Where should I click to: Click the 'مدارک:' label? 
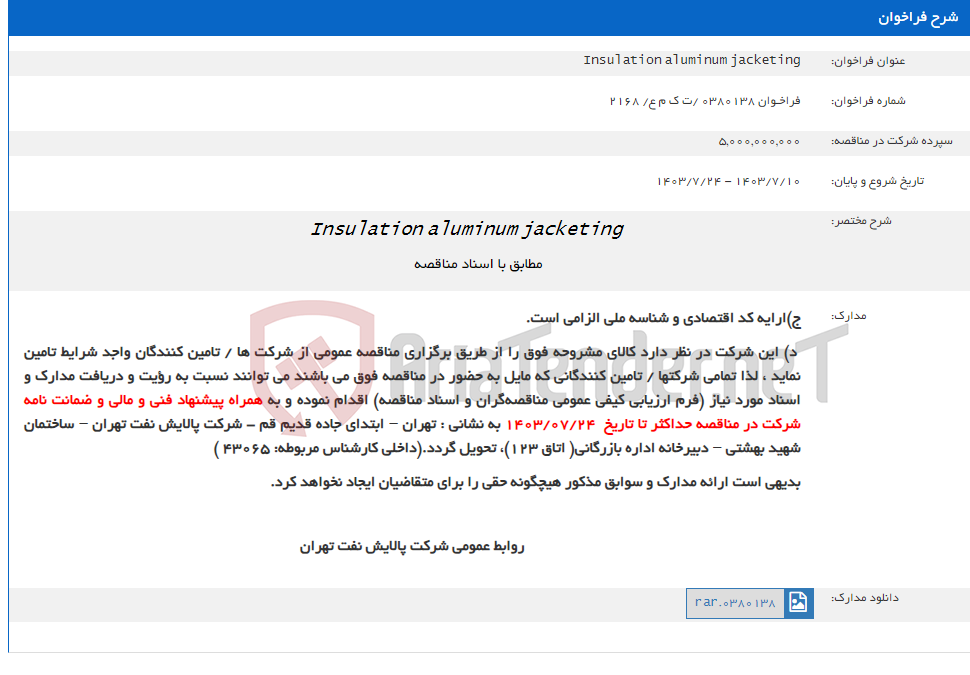coord(848,316)
